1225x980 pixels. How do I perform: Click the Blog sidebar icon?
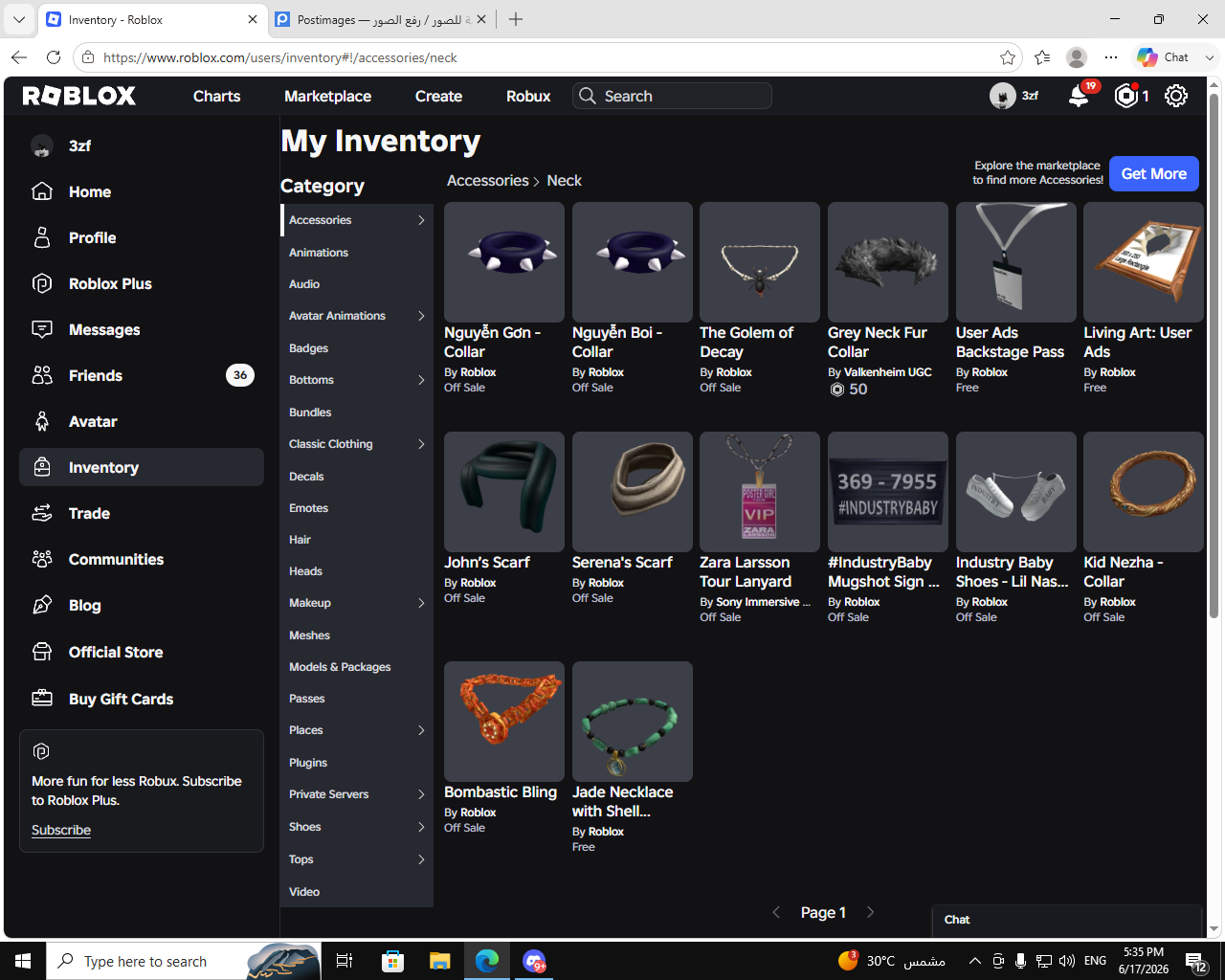click(42, 605)
